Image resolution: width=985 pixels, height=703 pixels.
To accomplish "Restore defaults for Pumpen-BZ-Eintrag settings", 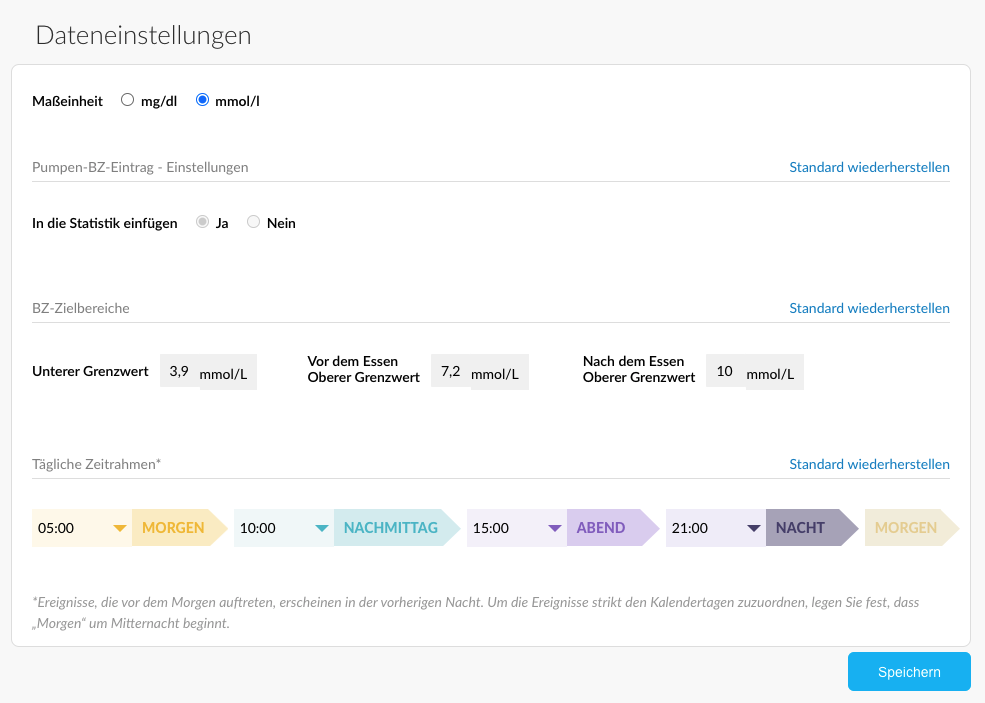I will tap(869, 167).
